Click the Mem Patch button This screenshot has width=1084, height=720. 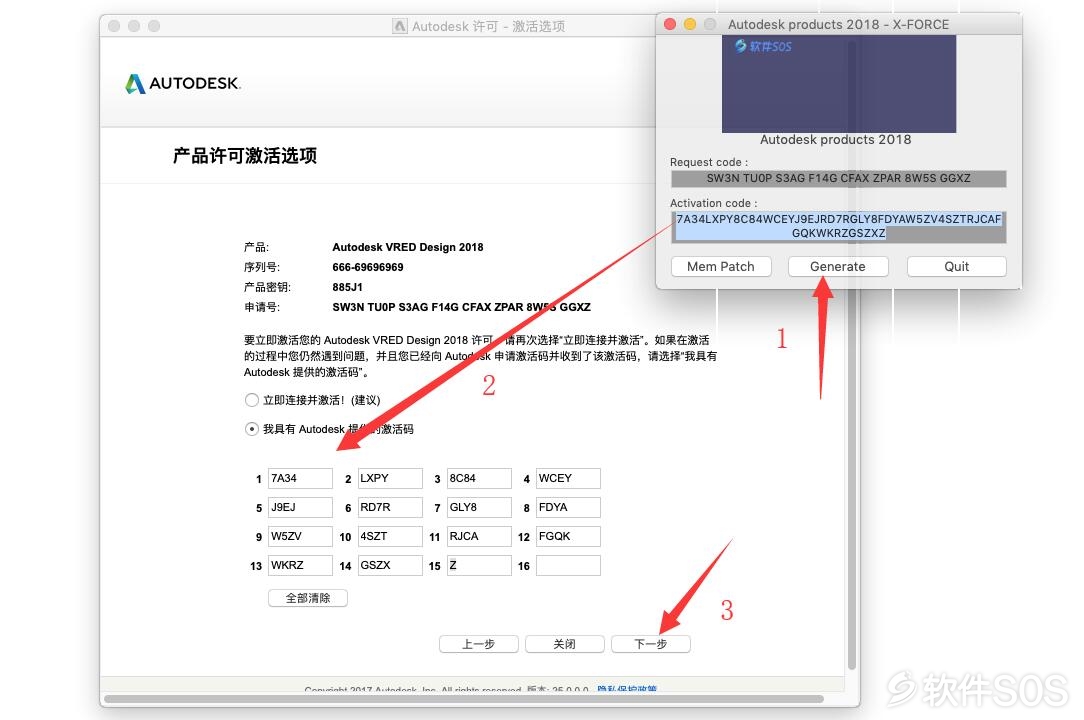click(721, 266)
